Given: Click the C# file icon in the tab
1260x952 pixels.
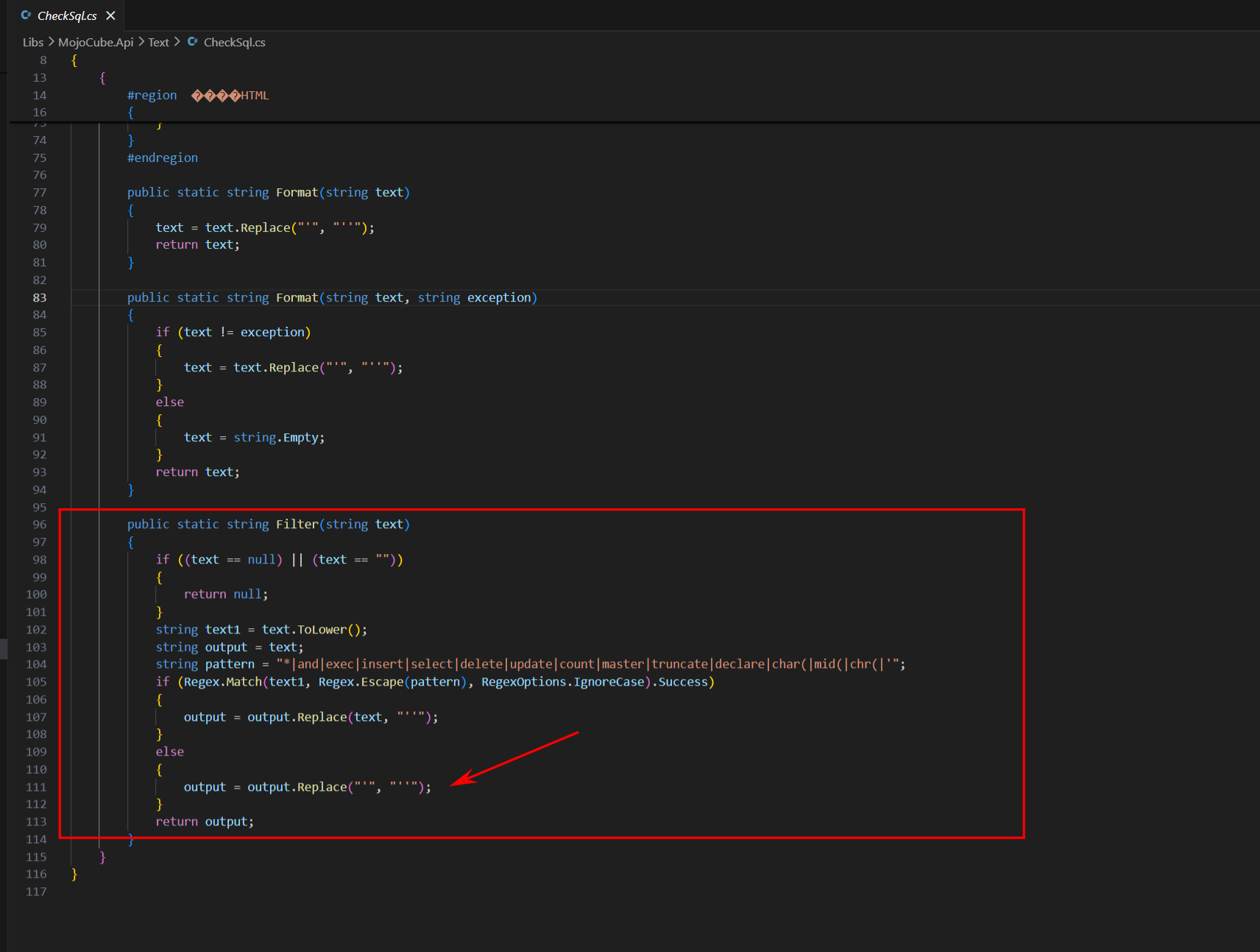Looking at the screenshot, I should tap(26, 15).
